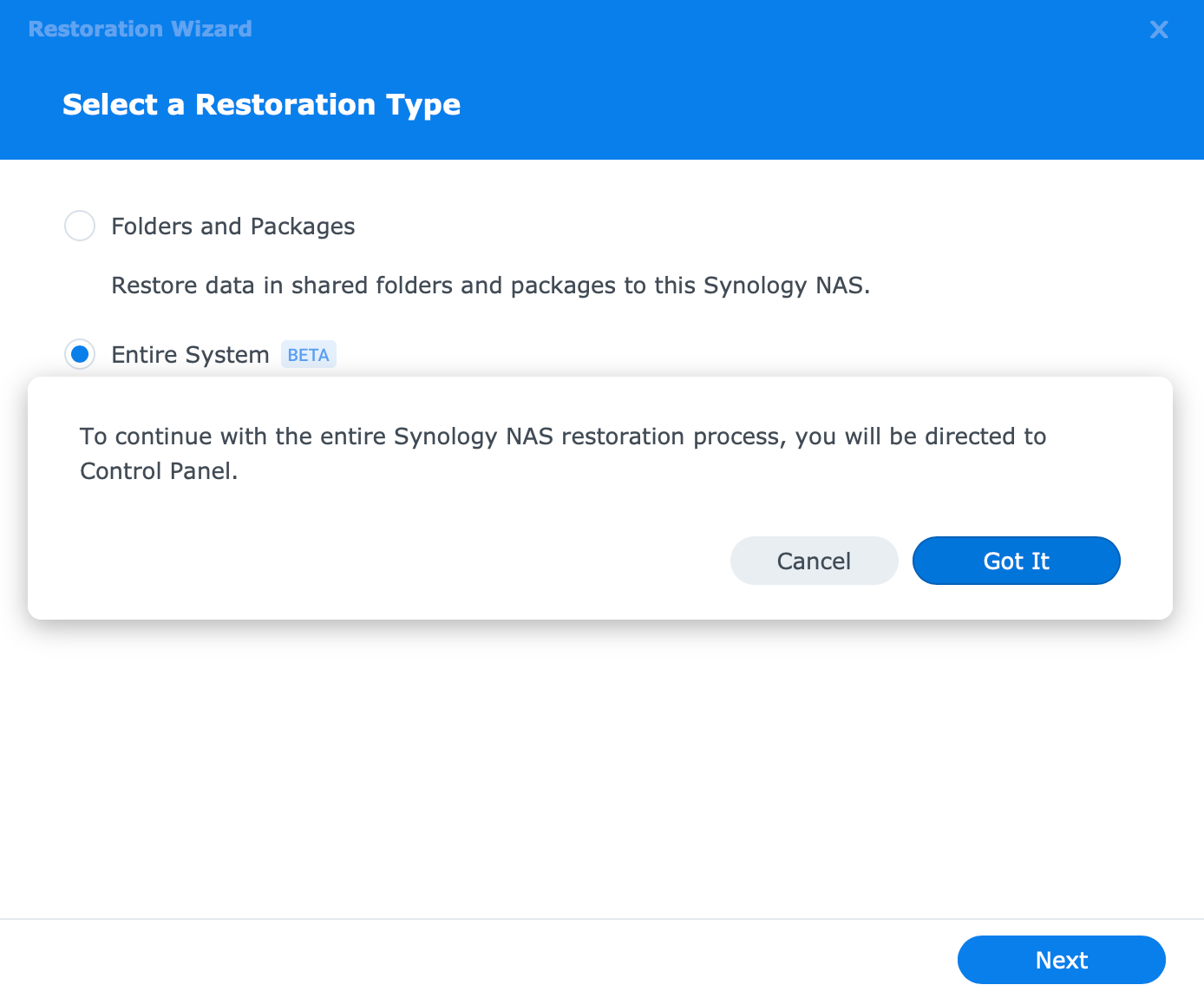Click the "Select a Restoration Type" heading
The width and height of the screenshot is (1204, 998).
click(261, 105)
